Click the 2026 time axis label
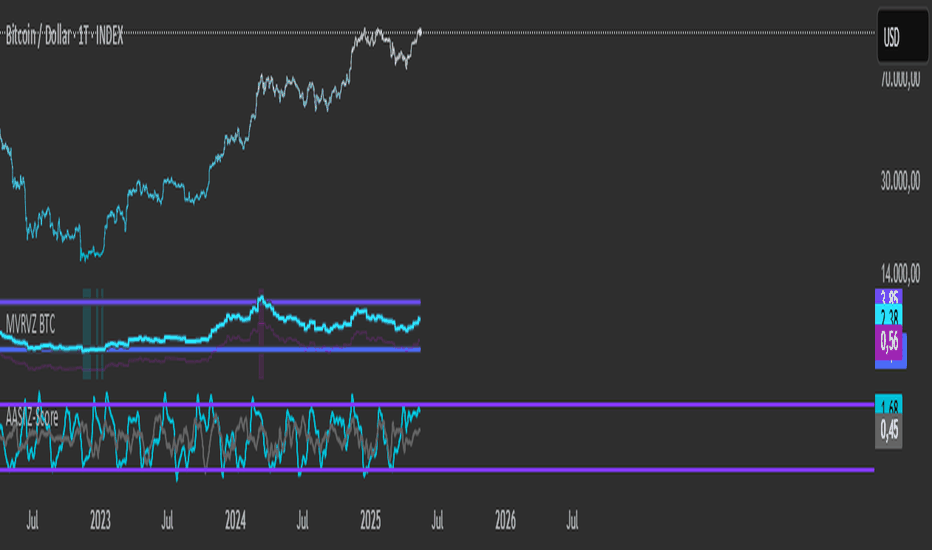The height and width of the screenshot is (550, 932). [505, 521]
